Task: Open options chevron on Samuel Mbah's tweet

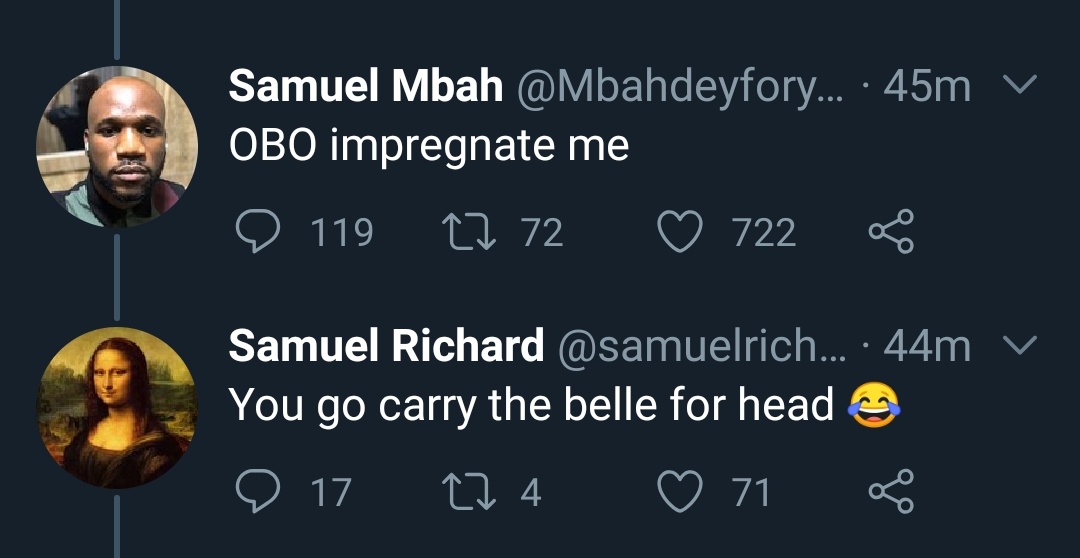Action: 1020,84
